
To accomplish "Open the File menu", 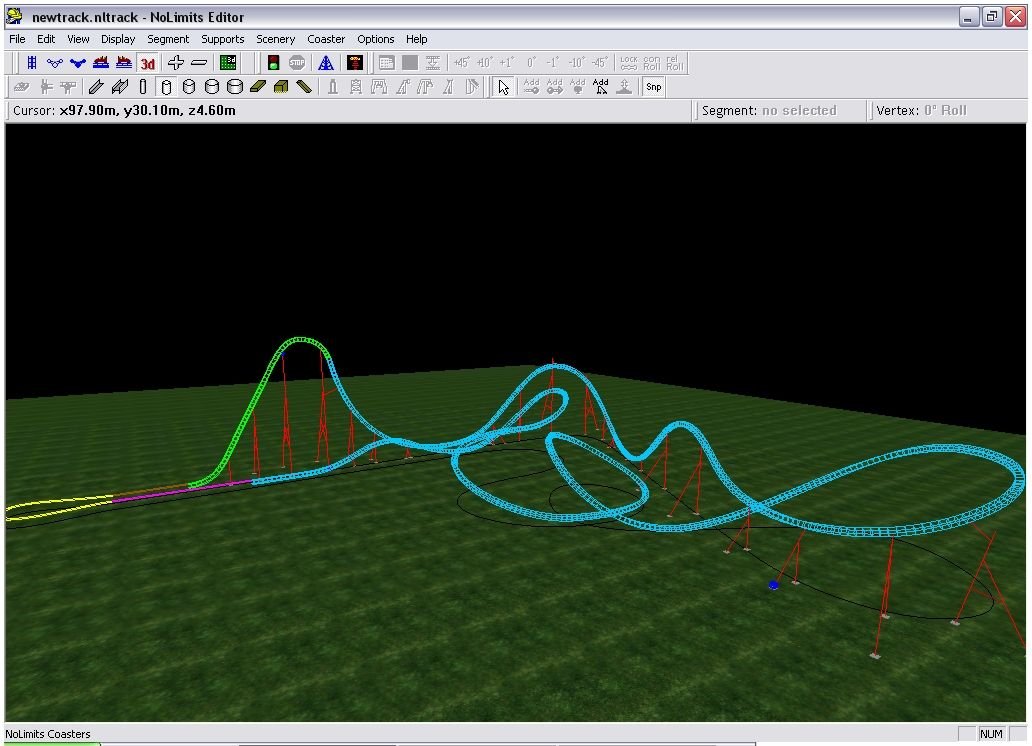I will pos(17,40).
